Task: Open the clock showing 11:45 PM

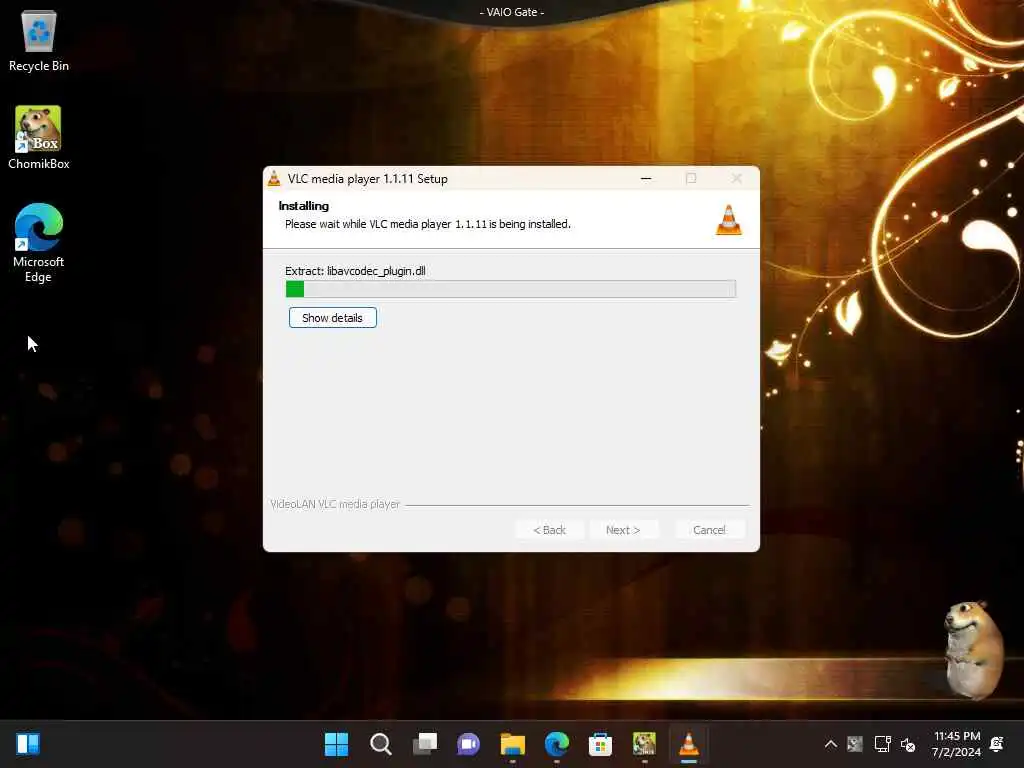Action: 956,744
